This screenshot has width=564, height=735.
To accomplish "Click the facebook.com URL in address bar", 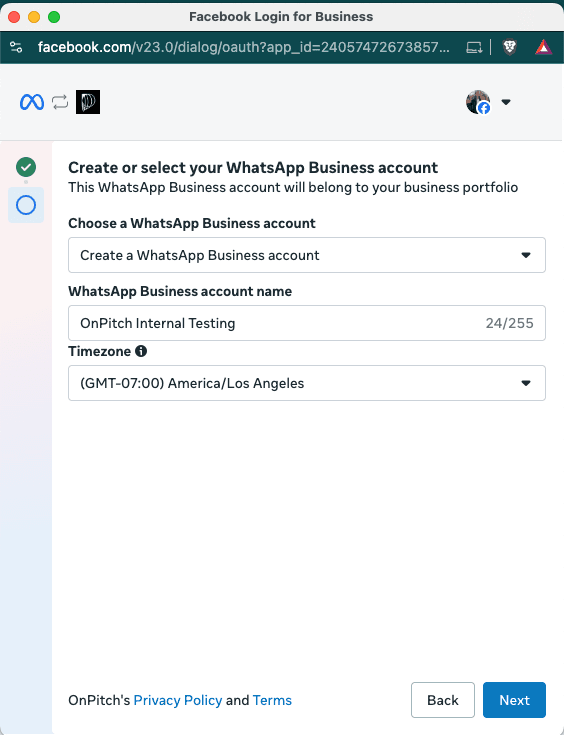I will pyautogui.click(x=244, y=47).
